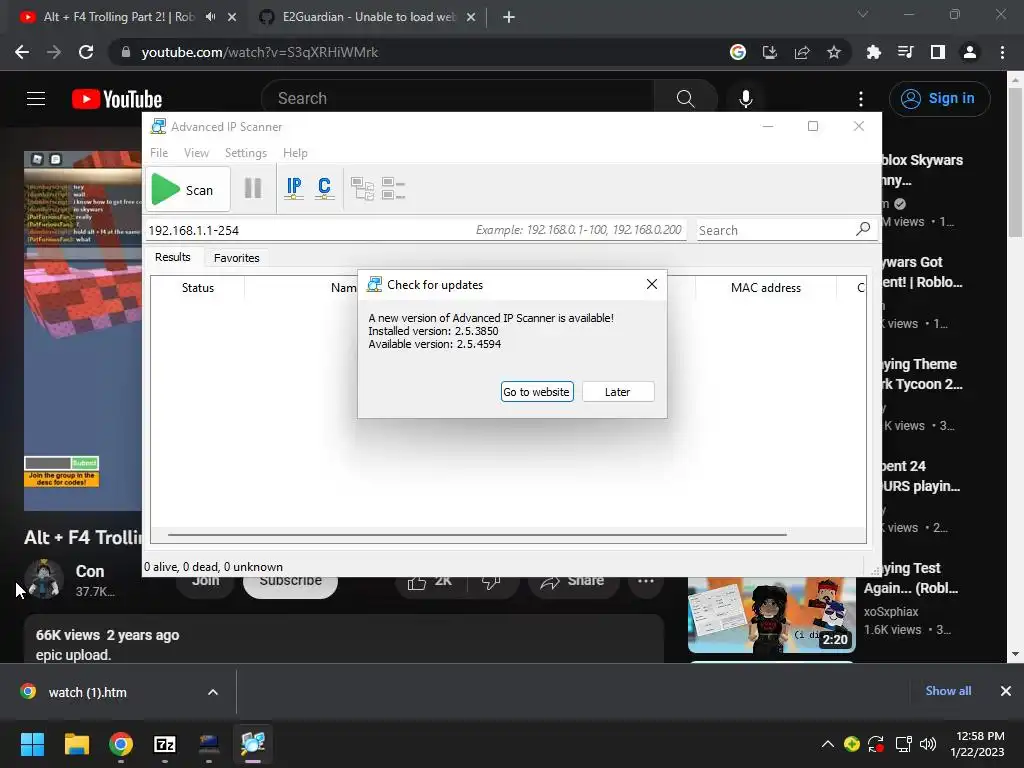Close the Check for updates dialog
Viewport: 1024px width, 768px height.
coord(652,284)
